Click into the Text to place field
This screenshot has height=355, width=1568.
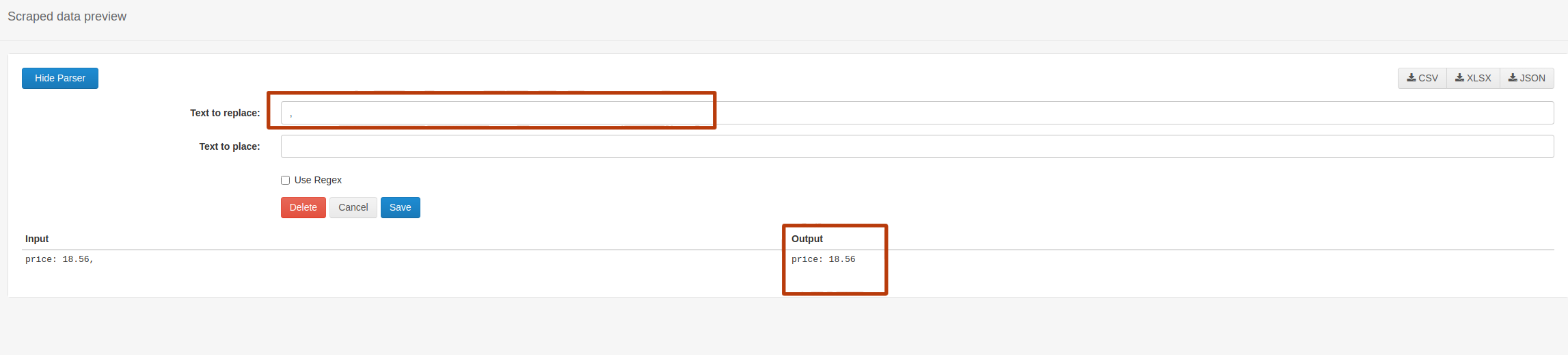coord(917,146)
